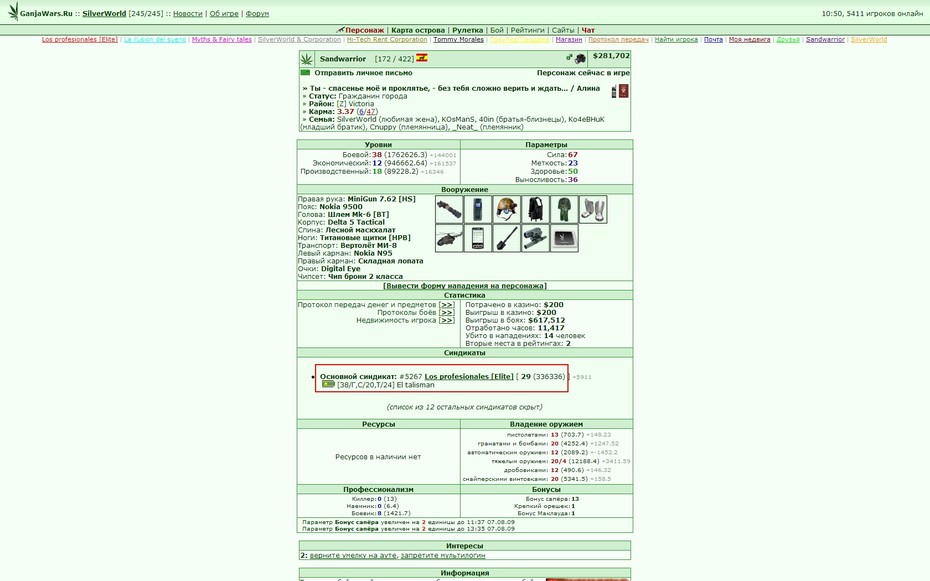Open the Персонаж menu item
The image size is (930, 581).
pos(364,30)
